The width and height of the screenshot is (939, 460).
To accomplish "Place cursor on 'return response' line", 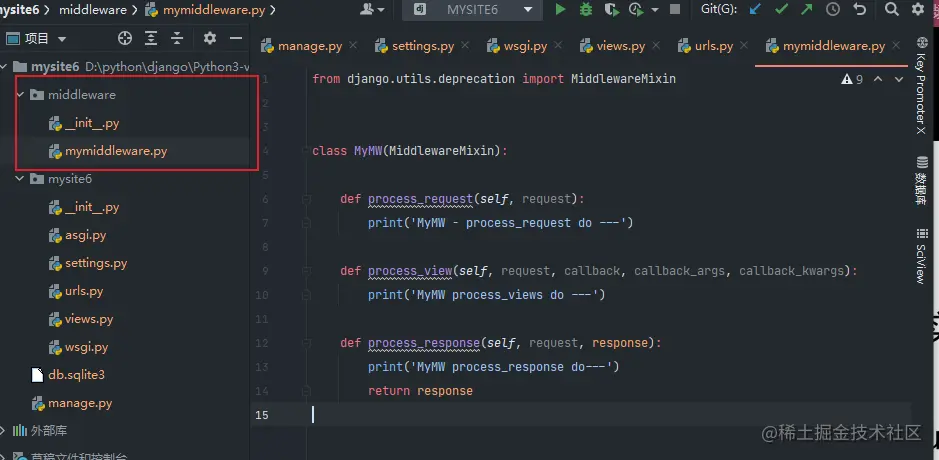I will click(x=420, y=391).
